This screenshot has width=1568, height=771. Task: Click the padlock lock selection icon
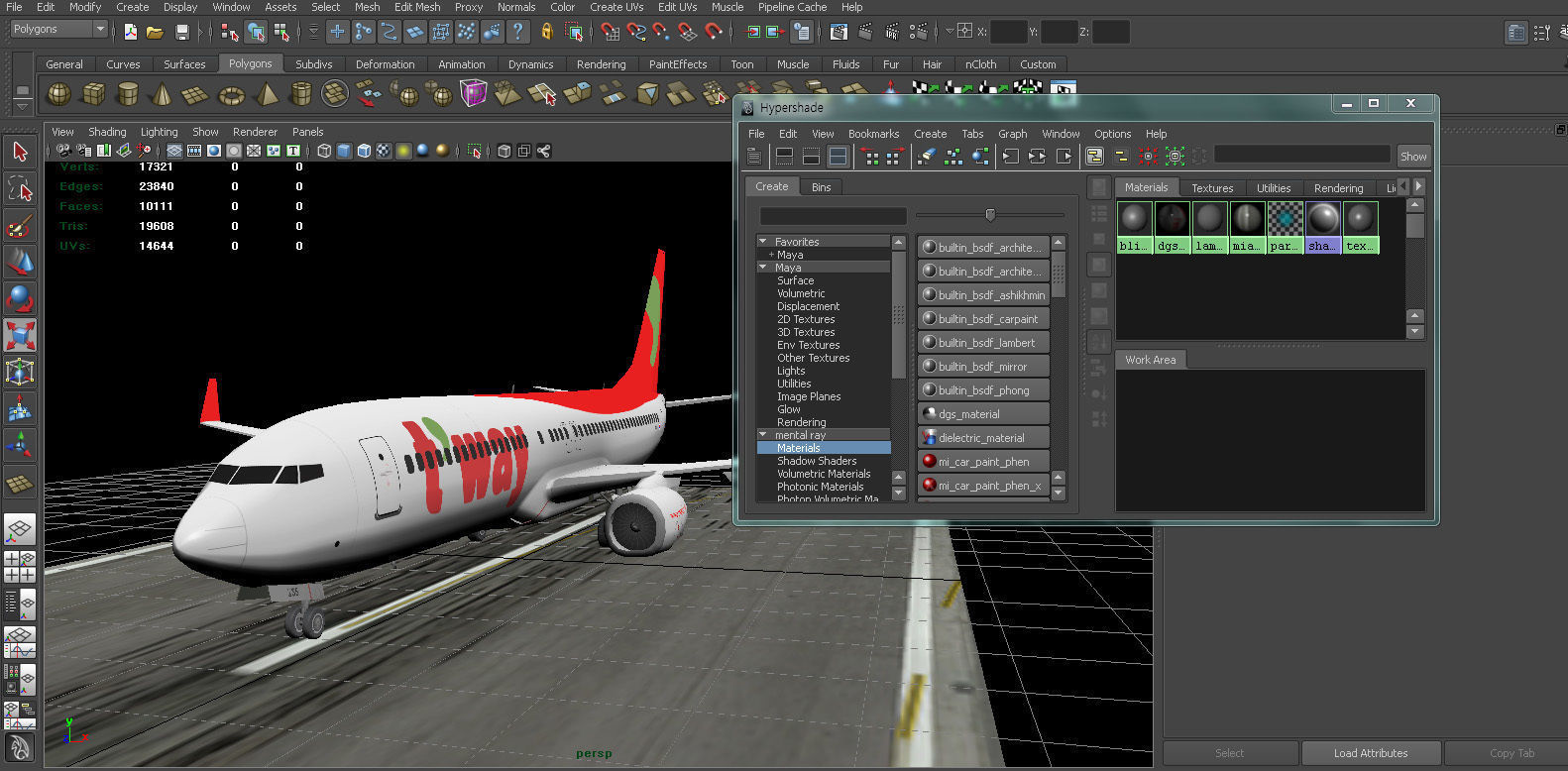546,32
